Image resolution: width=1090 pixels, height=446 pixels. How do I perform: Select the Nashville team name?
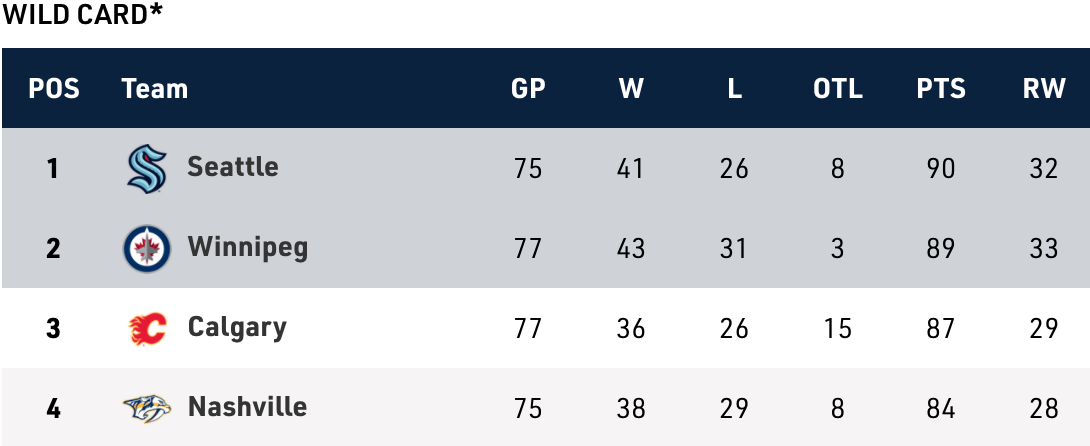coord(247,407)
